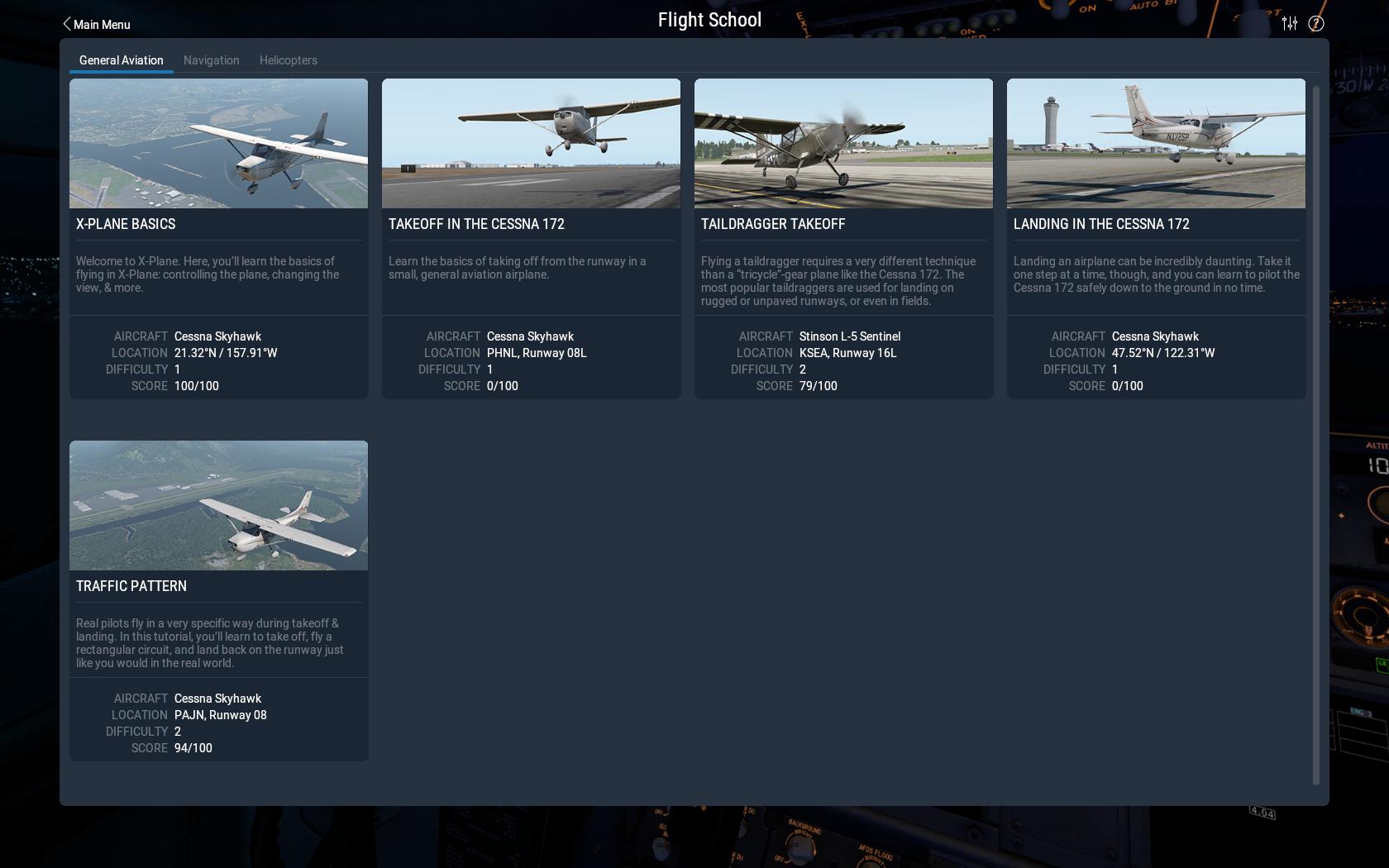The width and height of the screenshot is (1389, 868).
Task: Click the LANDING IN THE CESSNA 172 title
Action: click(x=1101, y=224)
